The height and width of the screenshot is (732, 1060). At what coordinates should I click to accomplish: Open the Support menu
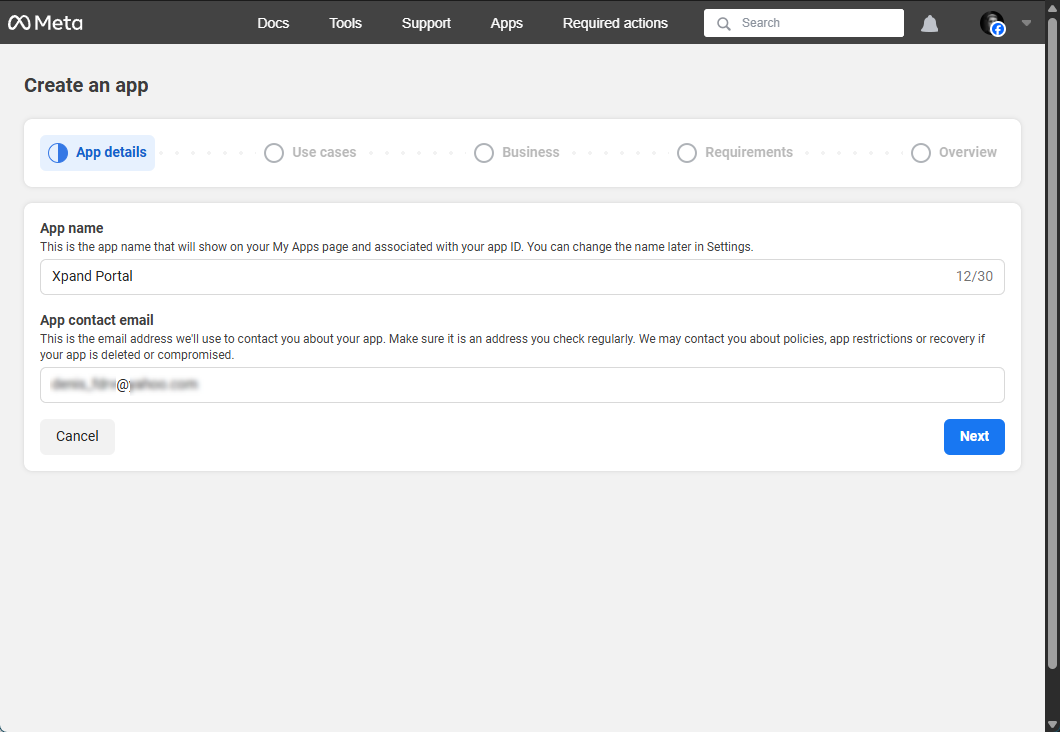tap(426, 23)
